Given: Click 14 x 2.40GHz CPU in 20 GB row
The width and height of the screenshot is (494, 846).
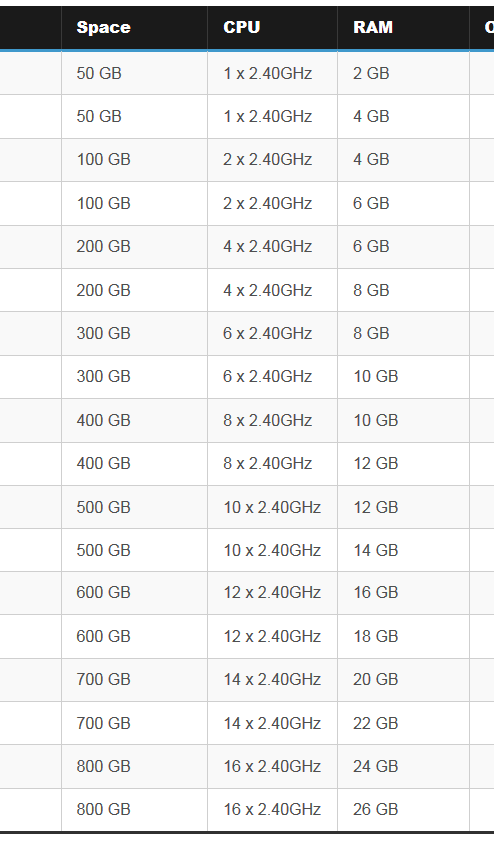Looking at the screenshot, I should pos(272,680).
